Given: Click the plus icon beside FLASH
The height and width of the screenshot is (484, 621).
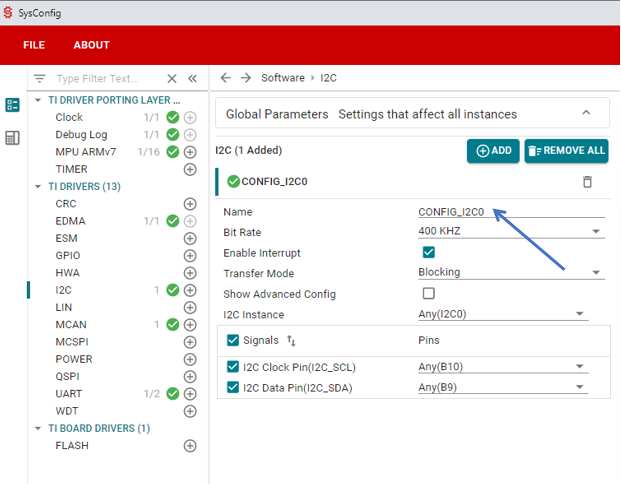Looking at the screenshot, I should click(x=190, y=446).
